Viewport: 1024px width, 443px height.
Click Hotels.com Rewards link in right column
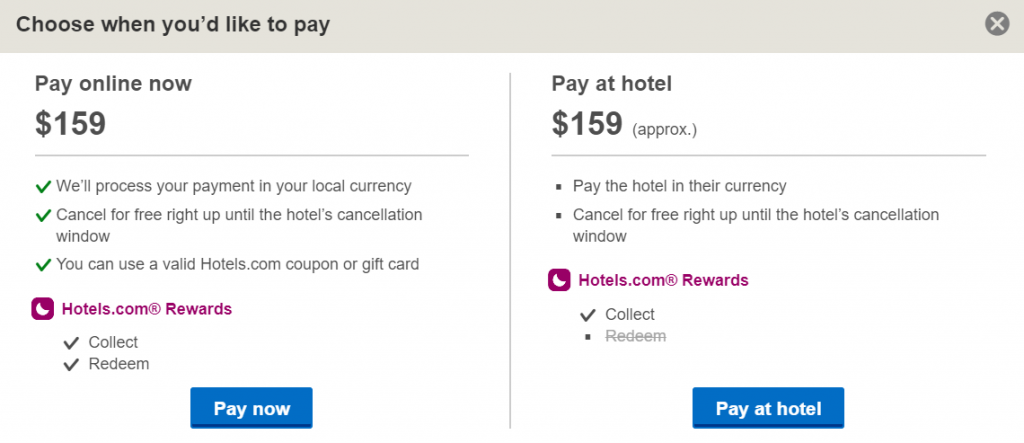click(663, 280)
